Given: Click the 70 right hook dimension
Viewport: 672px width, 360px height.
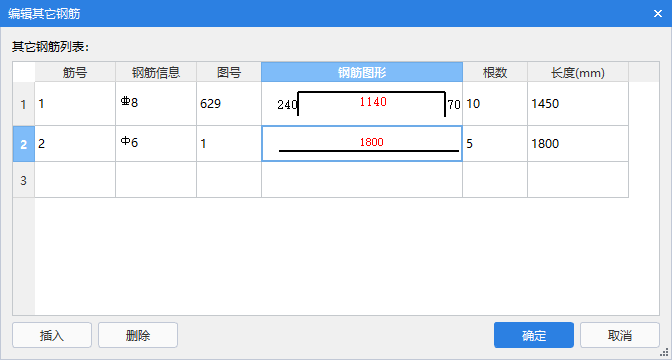Looking at the screenshot, I should click(x=454, y=105).
